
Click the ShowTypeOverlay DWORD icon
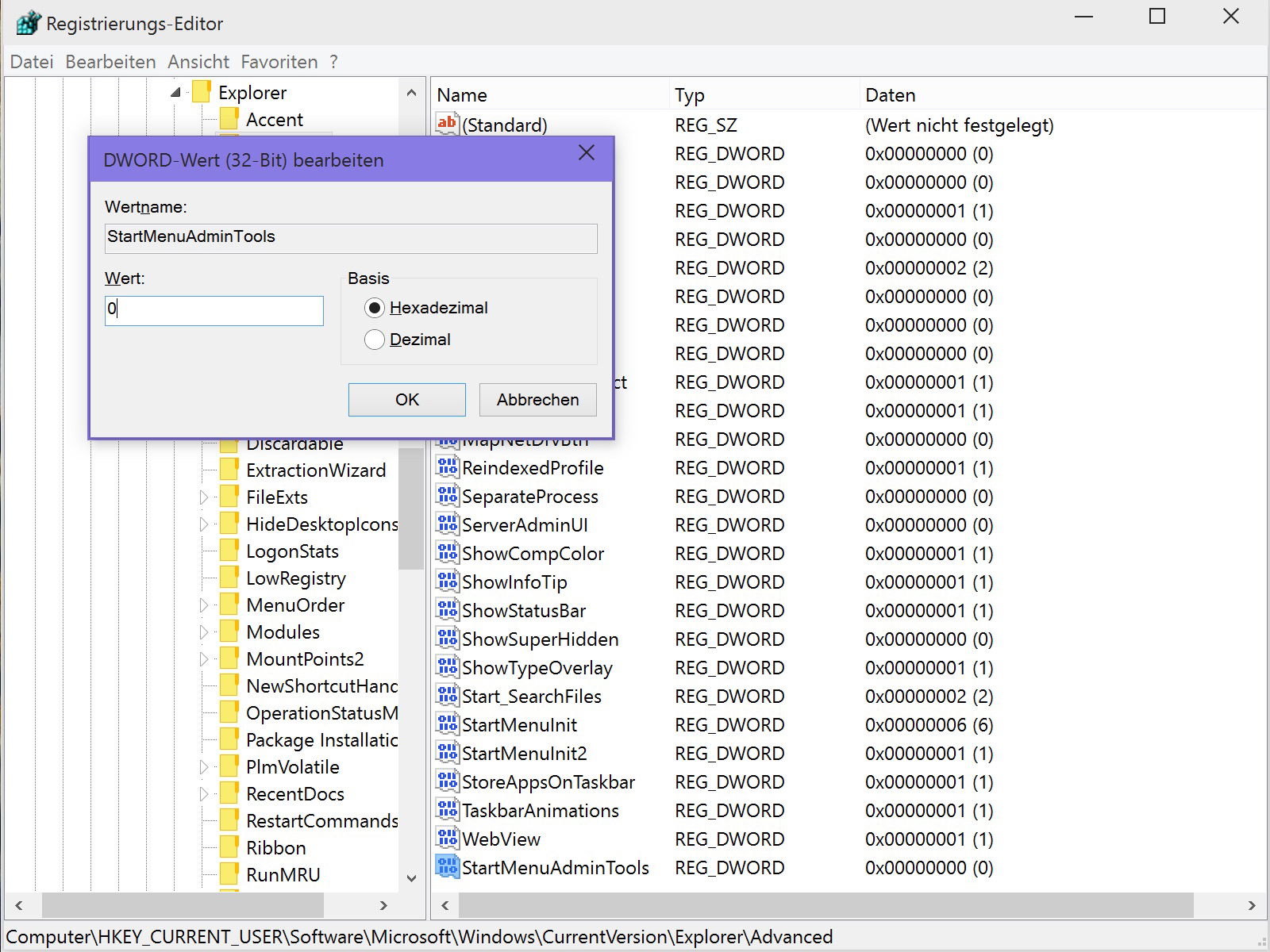coord(448,667)
